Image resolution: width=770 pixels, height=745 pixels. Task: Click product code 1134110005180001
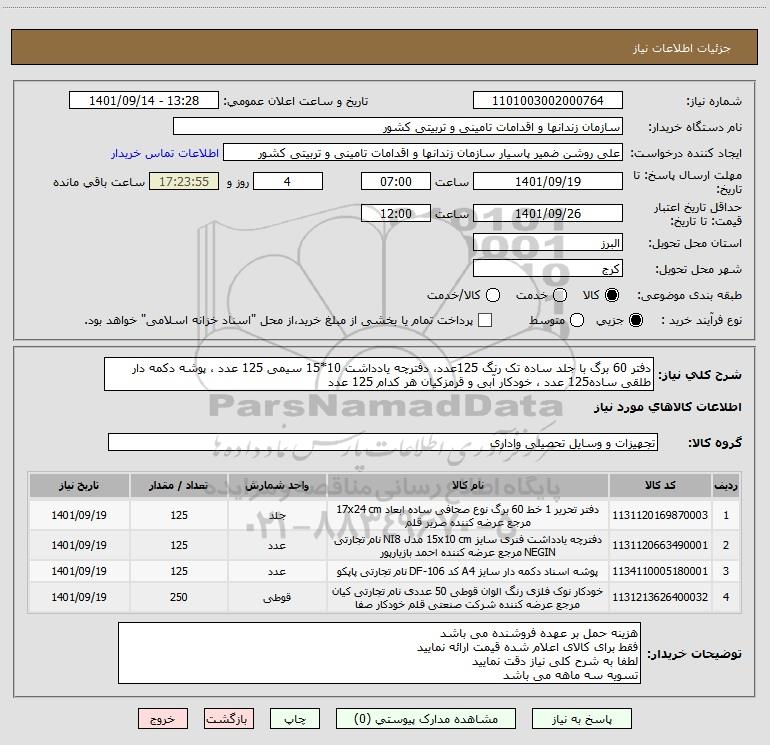660,571
